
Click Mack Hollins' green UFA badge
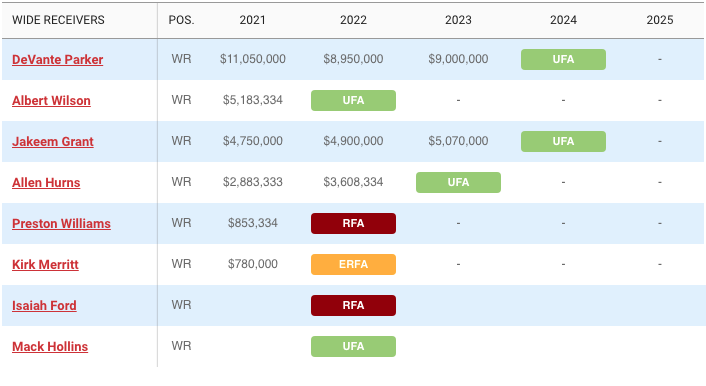pos(353,346)
